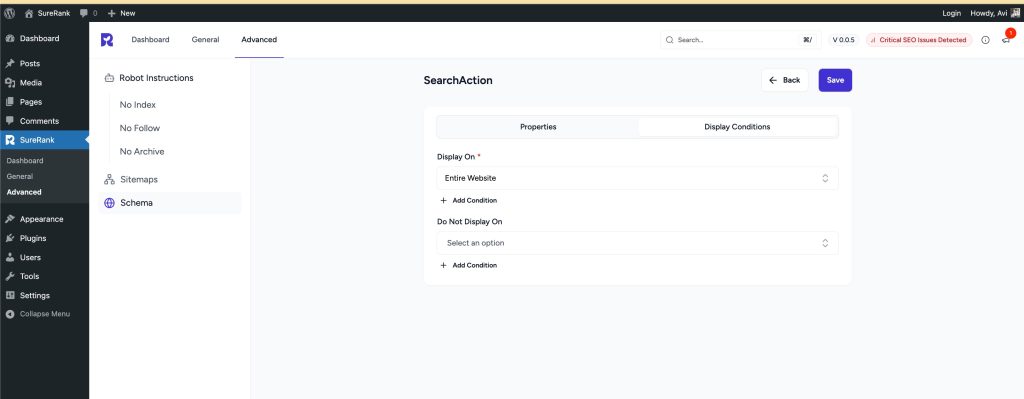
Task: Open the Do Not Display On dropdown
Action: coord(637,243)
